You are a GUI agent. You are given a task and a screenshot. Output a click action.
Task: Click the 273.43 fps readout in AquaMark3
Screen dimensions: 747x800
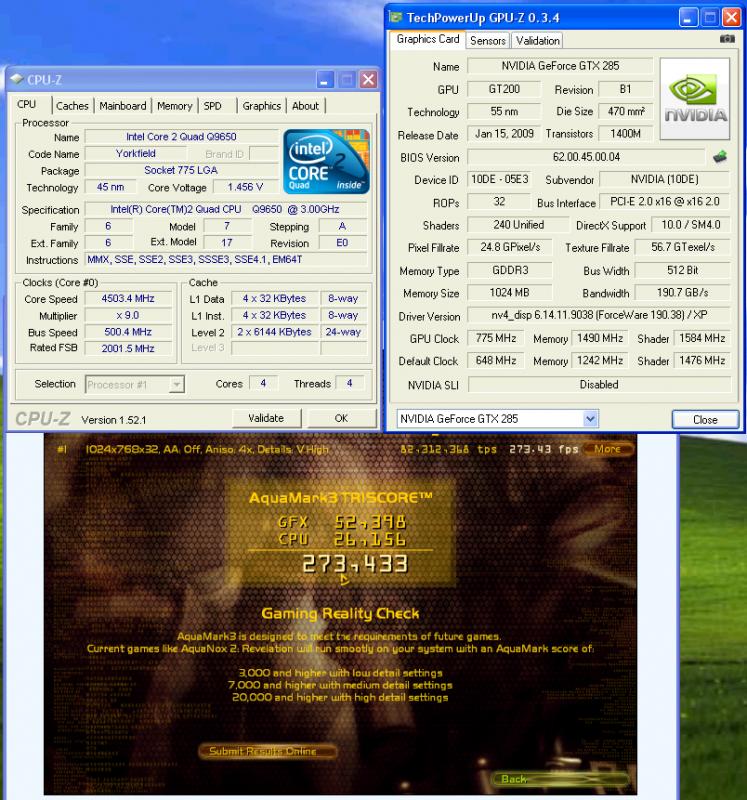pyautogui.click(x=543, y=449)
